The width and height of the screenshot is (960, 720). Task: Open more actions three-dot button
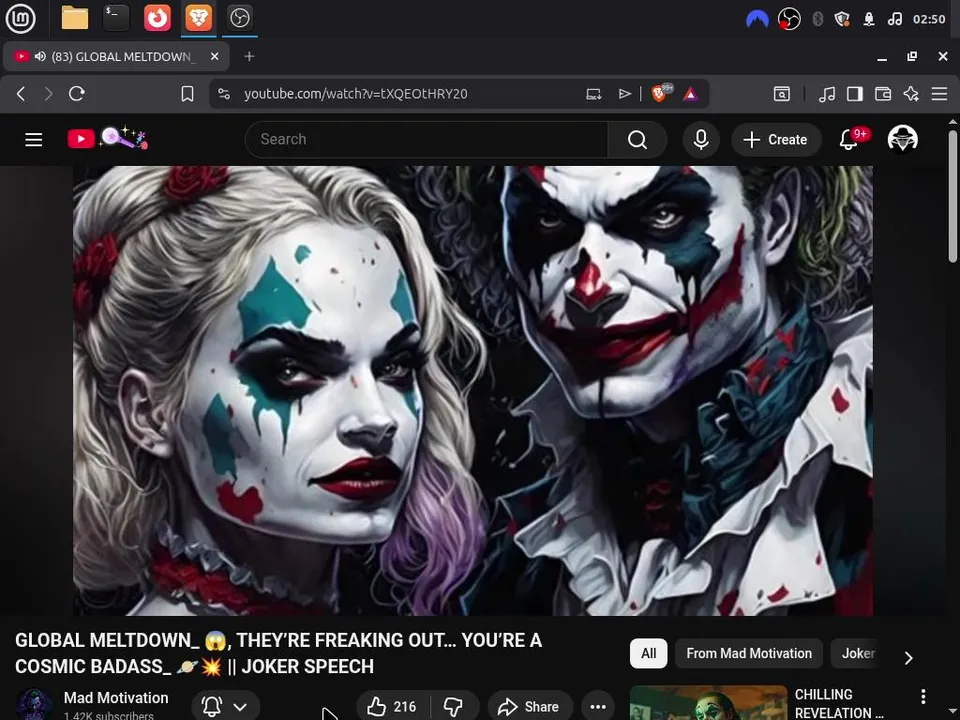(598, 707)
